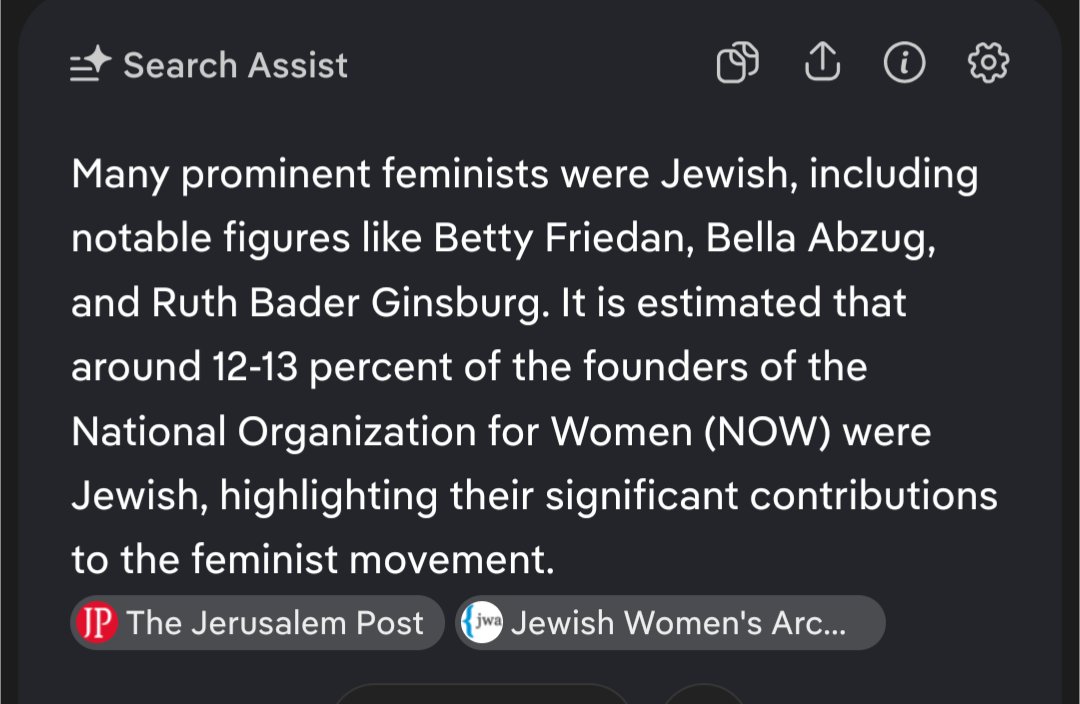Open the info icon details
1080x704 pixels.
[904, 65]
